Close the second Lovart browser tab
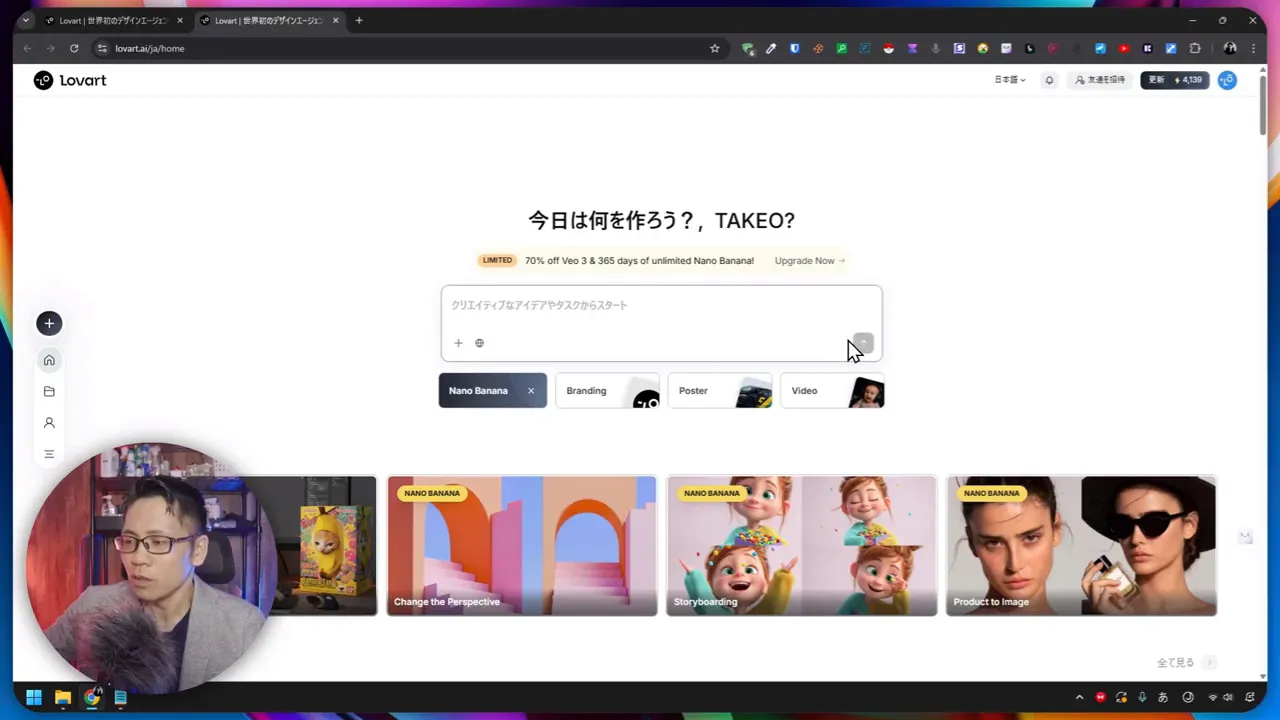 point(336,20)
